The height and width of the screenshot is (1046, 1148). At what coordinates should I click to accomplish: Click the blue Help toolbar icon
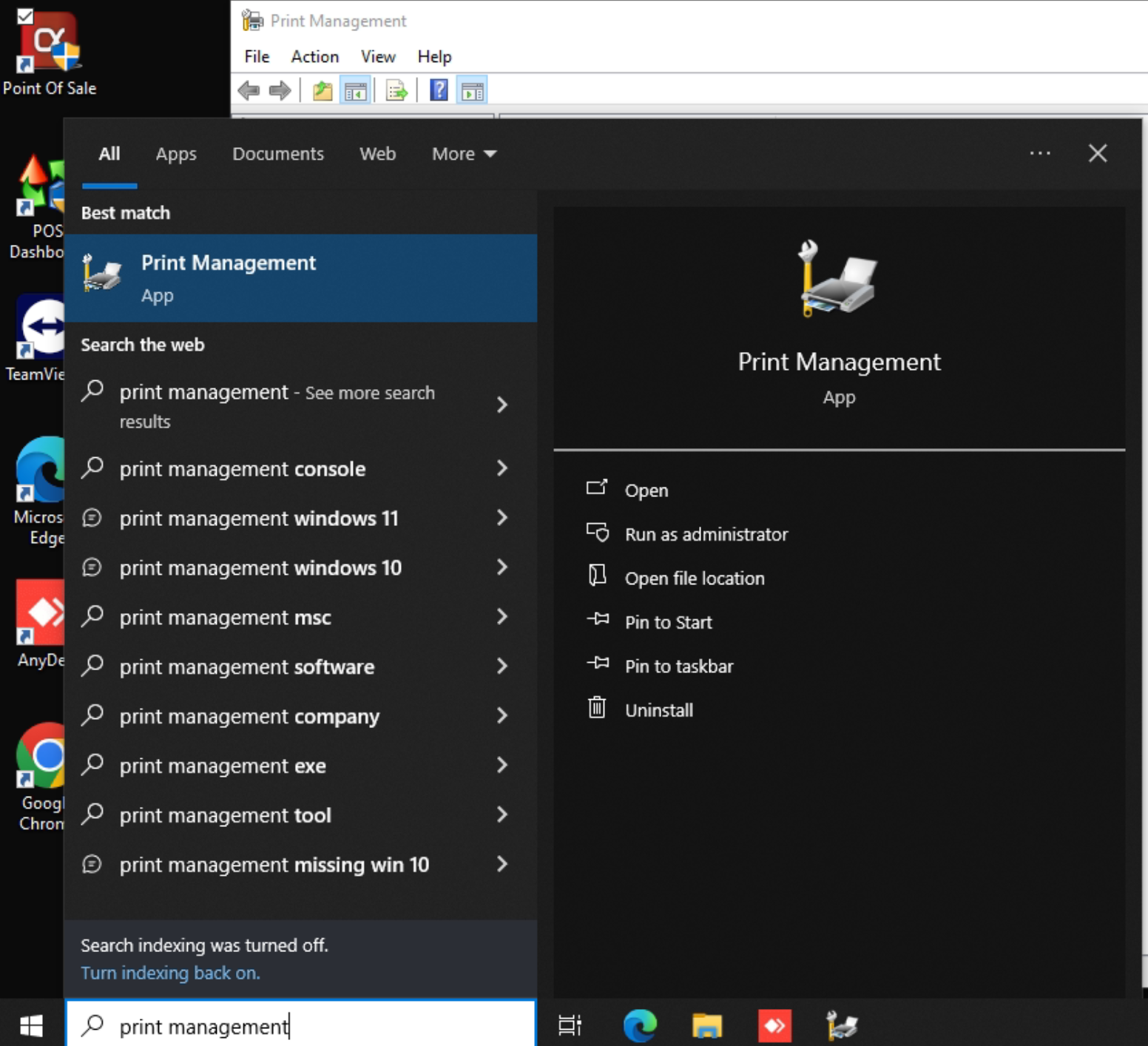pyautogui.click(x=439, y=91)
